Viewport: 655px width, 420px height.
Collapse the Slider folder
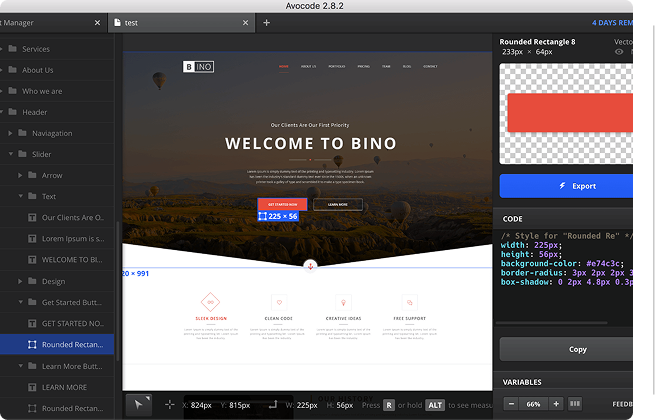pos(10,154)
